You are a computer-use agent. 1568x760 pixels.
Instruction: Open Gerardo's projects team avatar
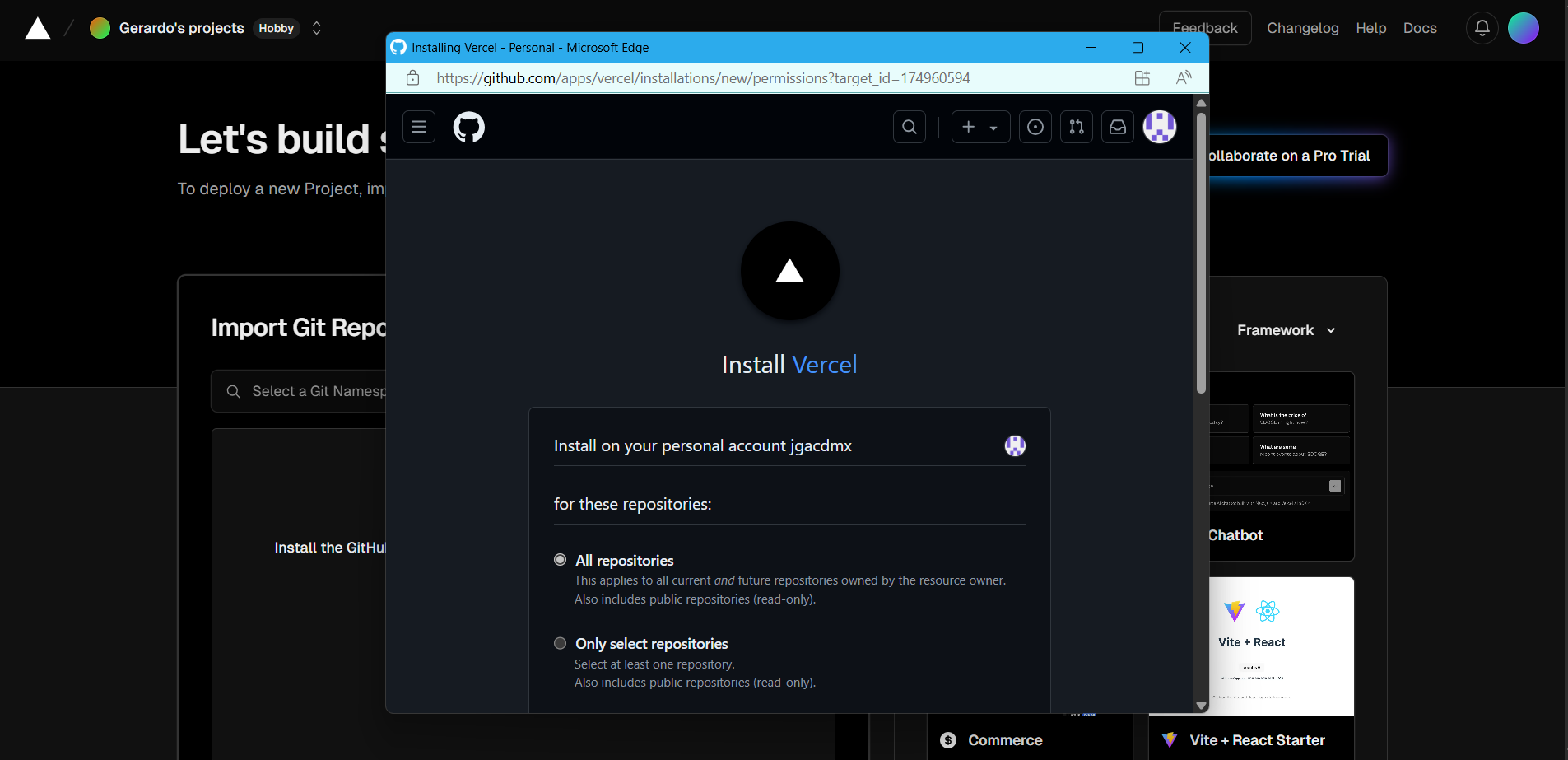(x=100, y=28)
